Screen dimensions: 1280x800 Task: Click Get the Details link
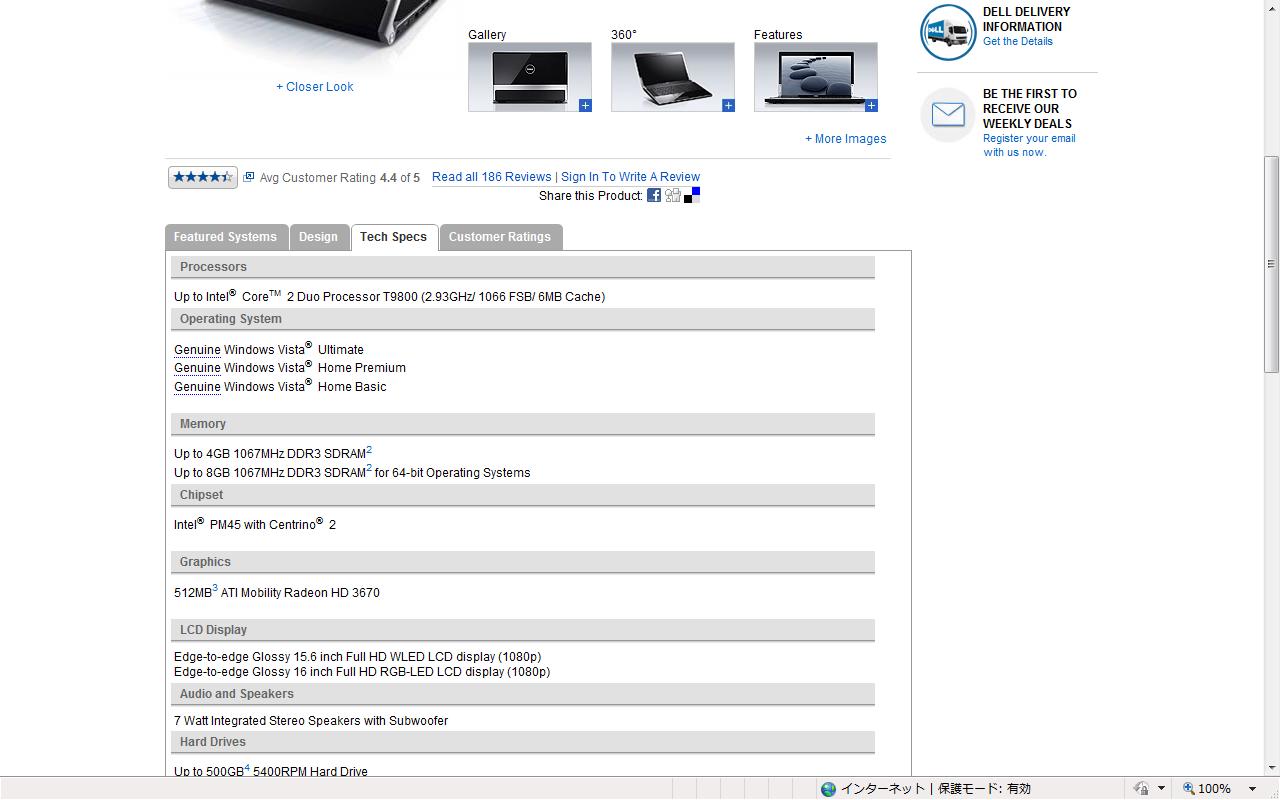1018,41
